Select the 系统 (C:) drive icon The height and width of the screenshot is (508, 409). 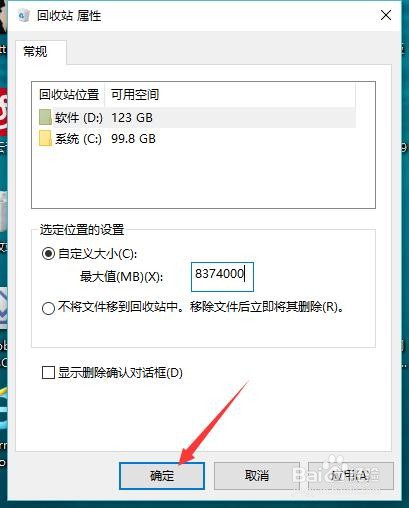tap(45, 138)
